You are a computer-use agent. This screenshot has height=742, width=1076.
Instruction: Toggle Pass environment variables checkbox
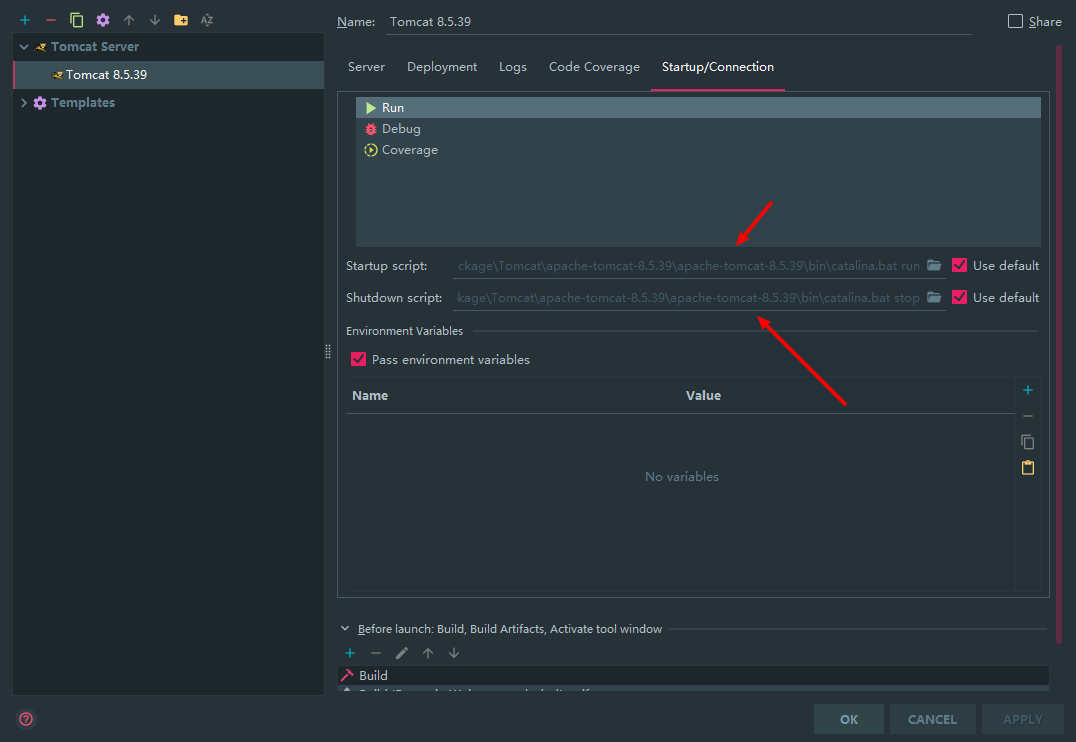(358, 359)
